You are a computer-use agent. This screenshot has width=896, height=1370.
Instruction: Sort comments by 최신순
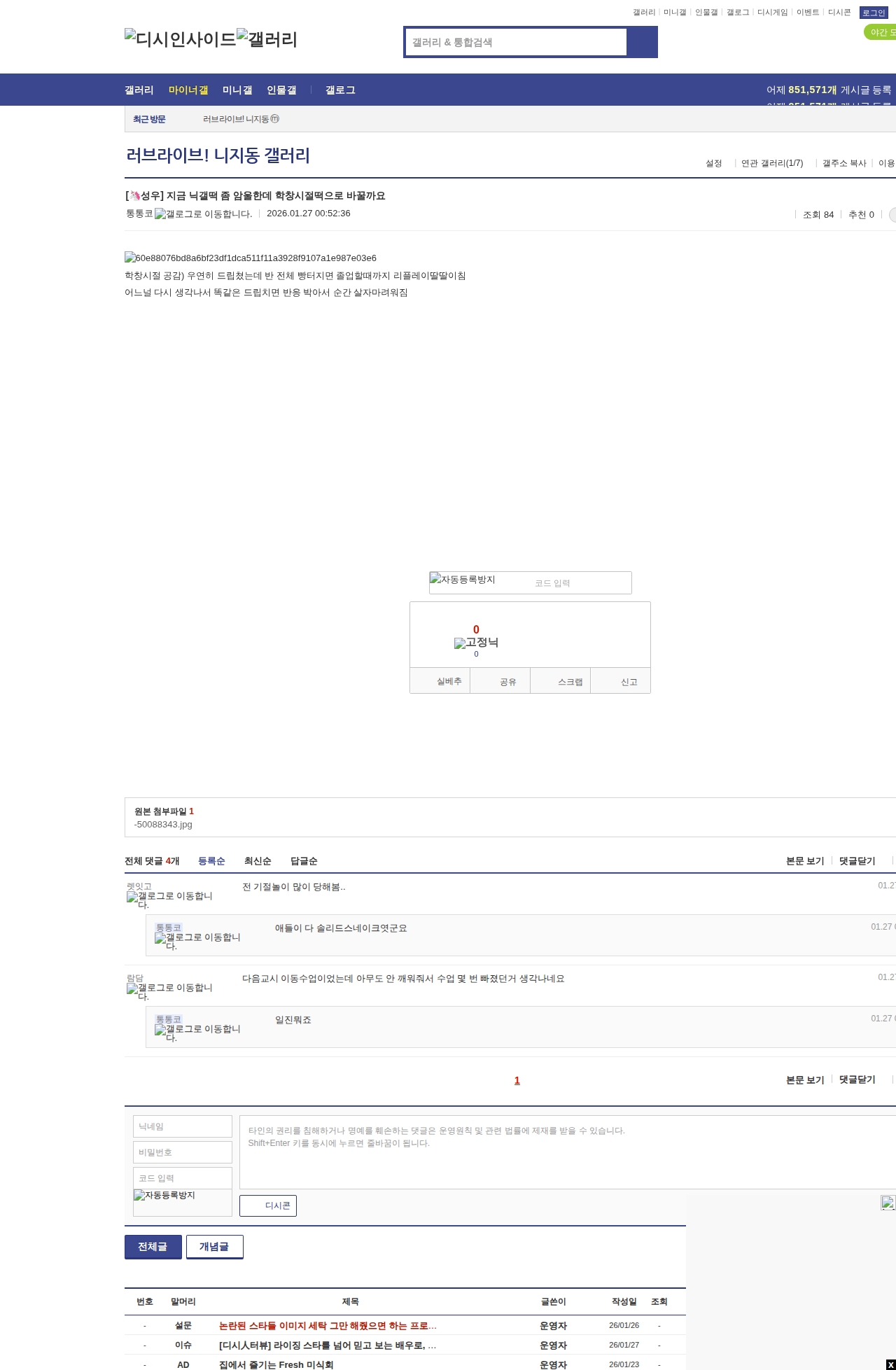(258, 861)
